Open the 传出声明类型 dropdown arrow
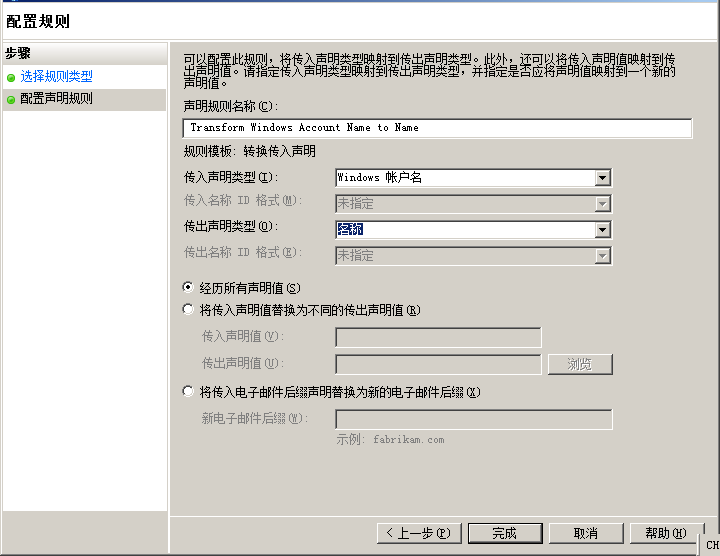The image size is (720, 556). 602,230
